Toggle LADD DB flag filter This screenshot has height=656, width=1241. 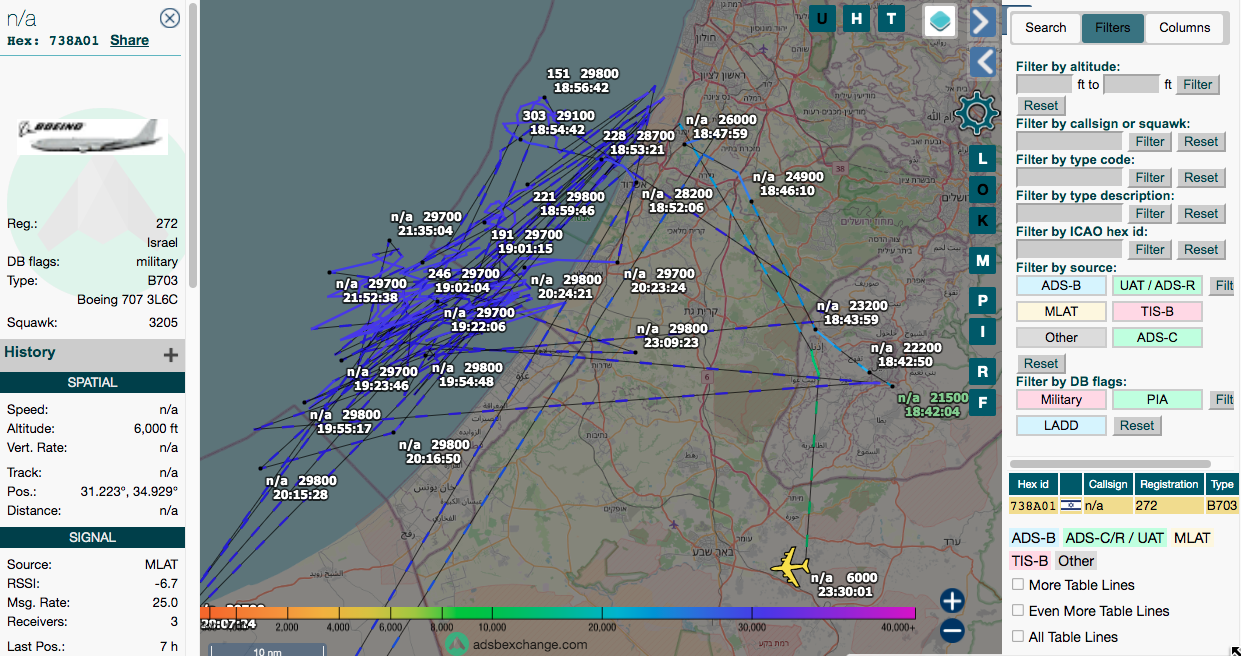(x=1061, y=426)
